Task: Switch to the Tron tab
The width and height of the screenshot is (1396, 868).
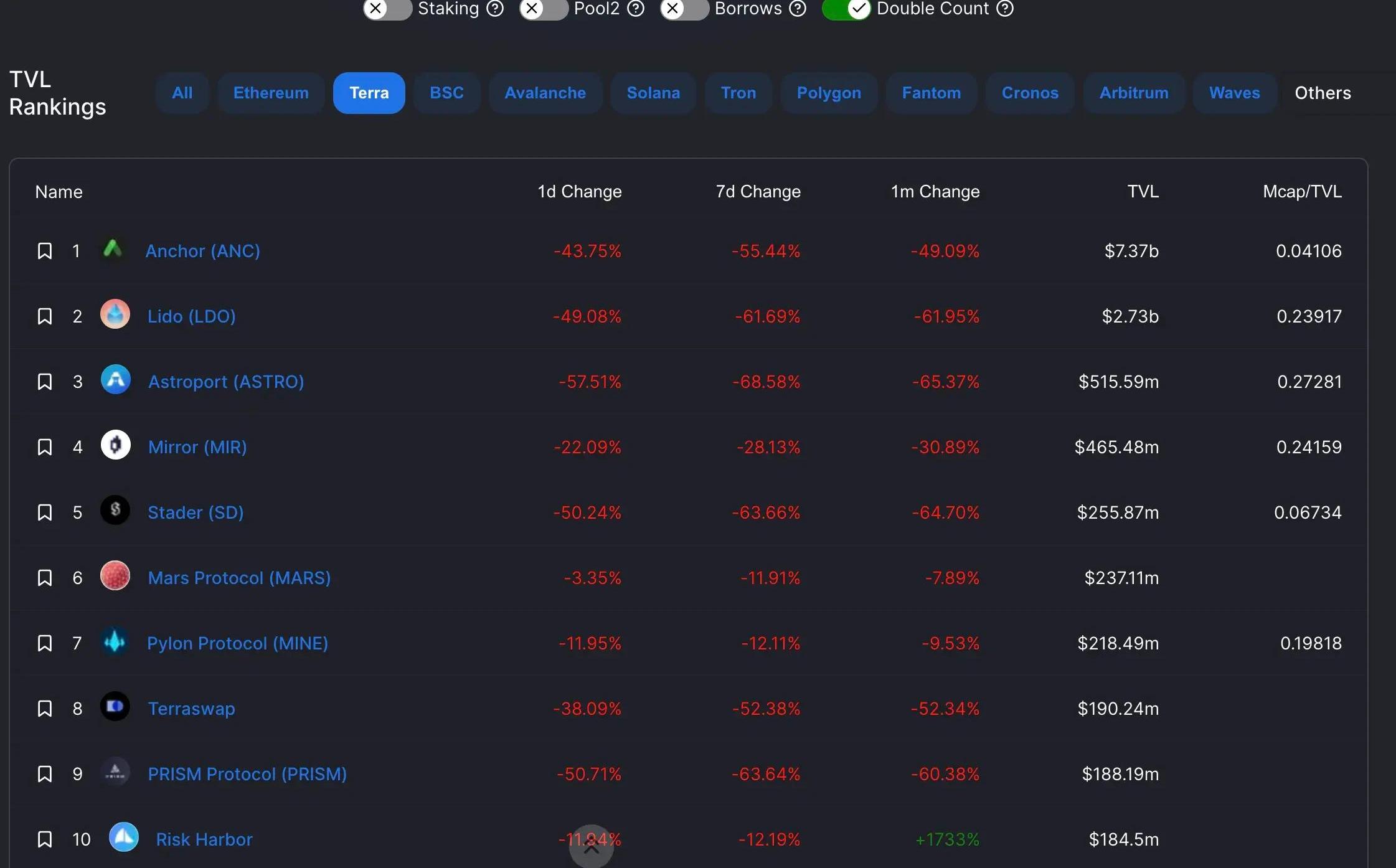Action: pyautogui.click(x=738, y=93)
